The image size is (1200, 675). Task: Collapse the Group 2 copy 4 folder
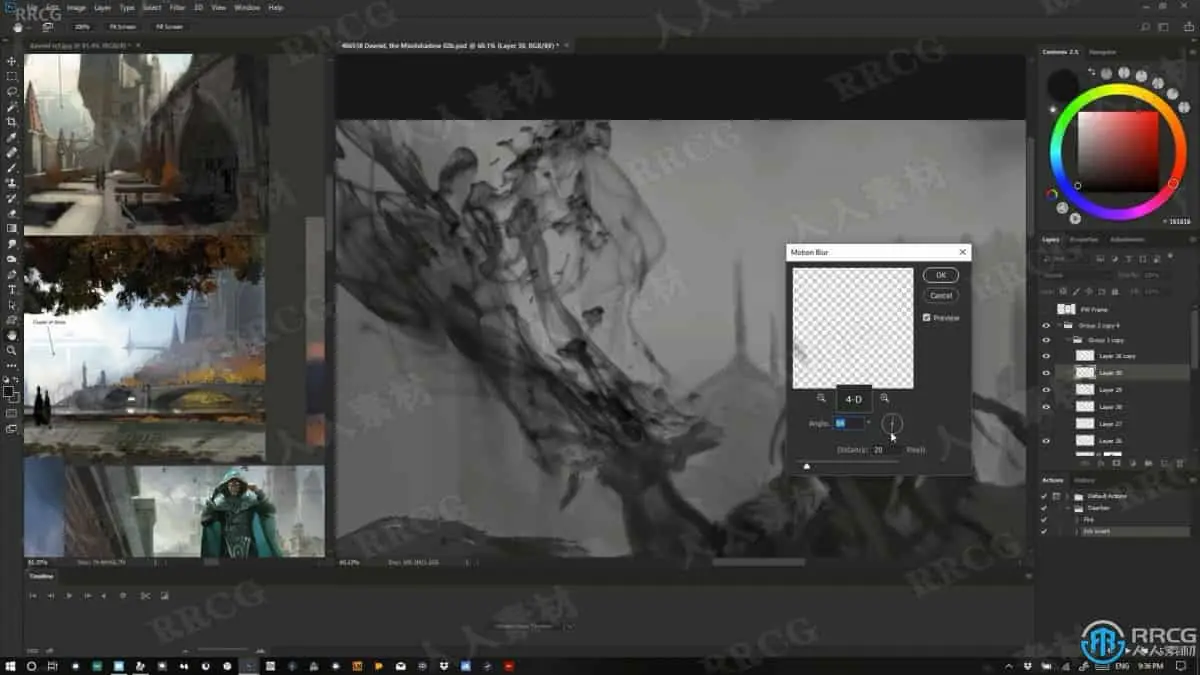click(1059, 325)
